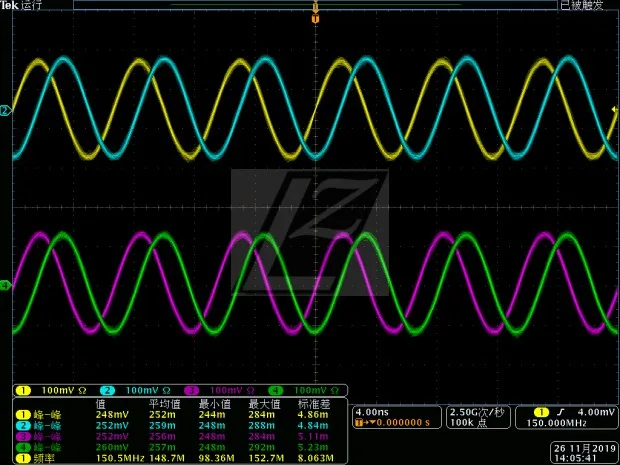Screen dimensions: 620x465
Task: Click the 值 column header
Action: click(x=100, y=404)
